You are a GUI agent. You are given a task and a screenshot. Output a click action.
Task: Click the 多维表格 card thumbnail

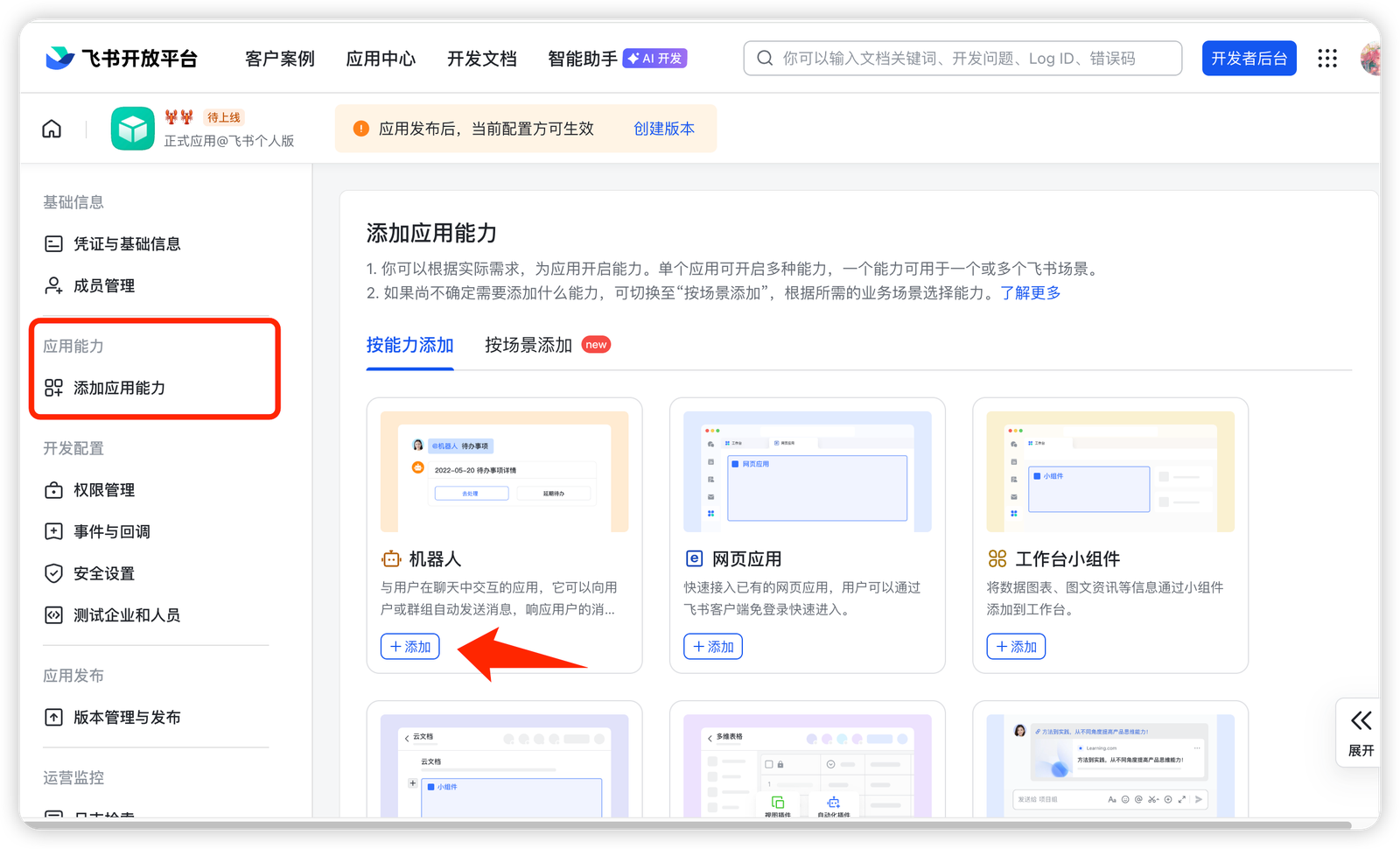click(x=807, y=766)
